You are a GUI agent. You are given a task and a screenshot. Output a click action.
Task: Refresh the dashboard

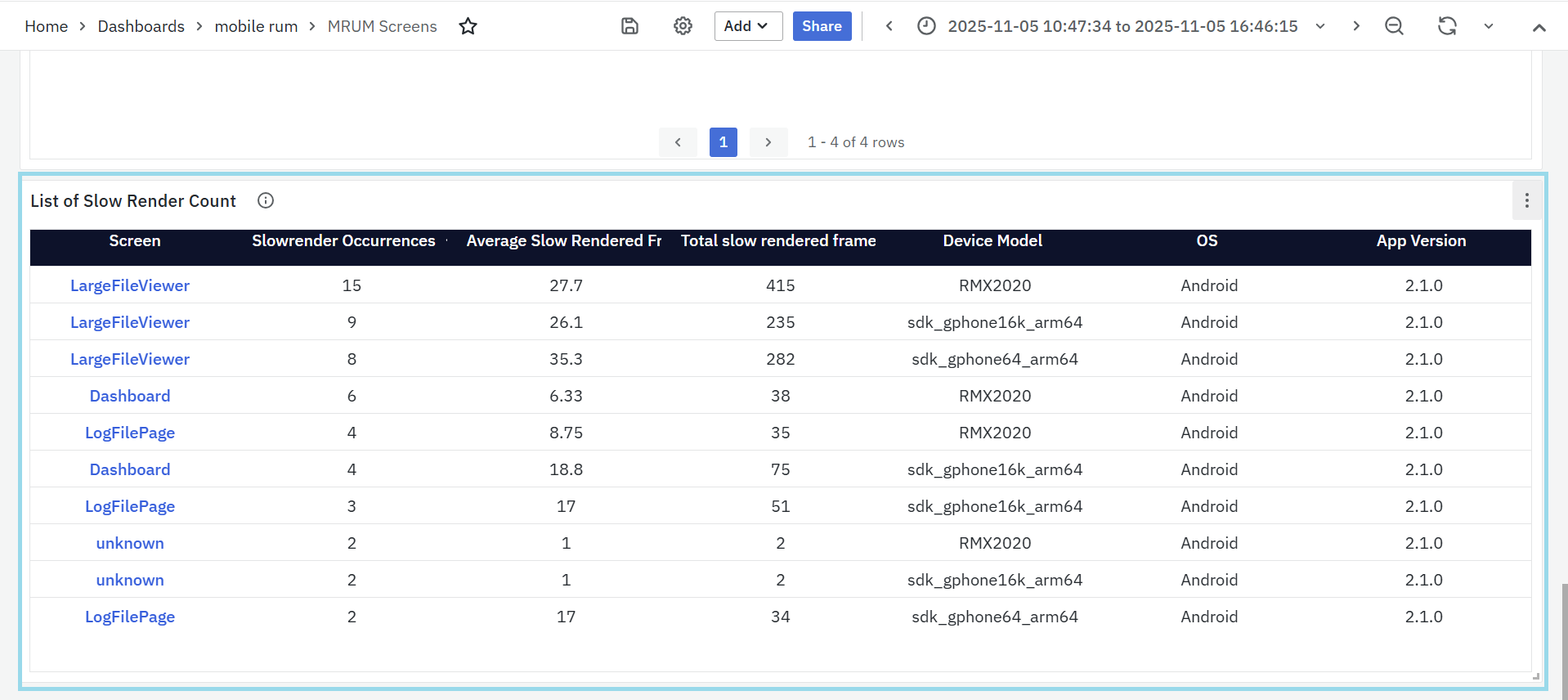coord(1447,26)
